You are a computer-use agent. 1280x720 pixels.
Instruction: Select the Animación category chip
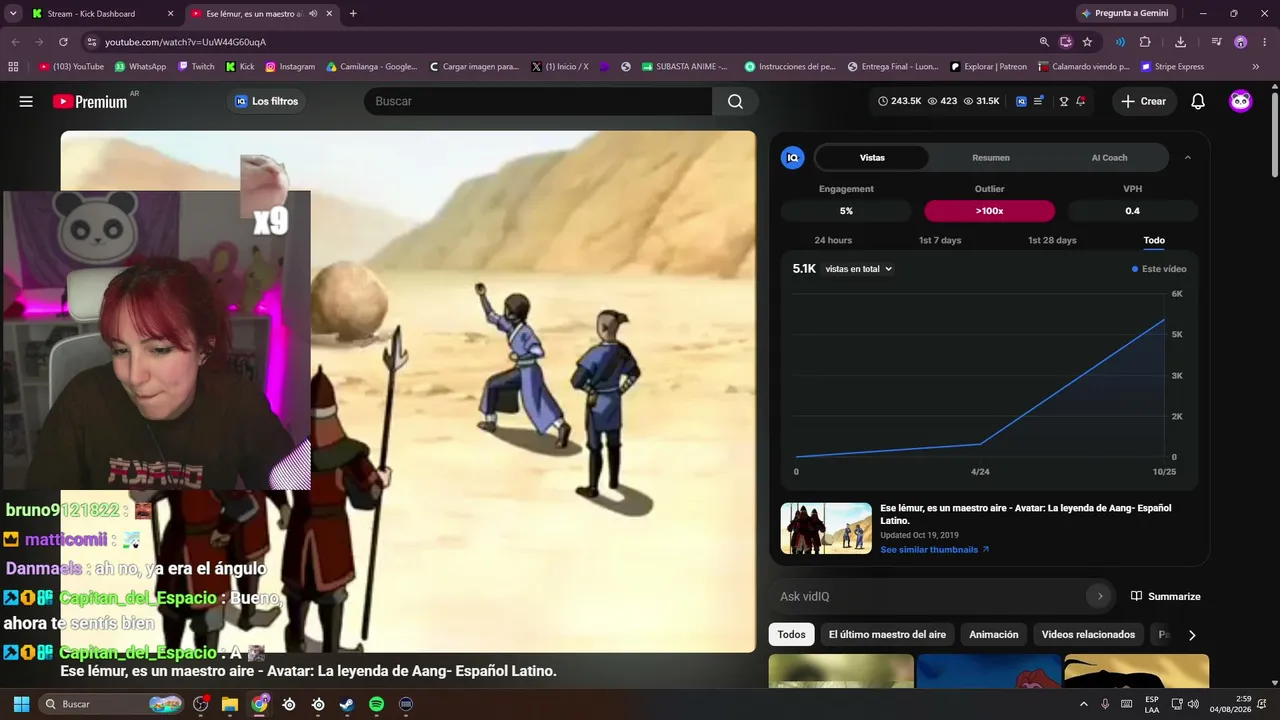(x=994, y=635)
